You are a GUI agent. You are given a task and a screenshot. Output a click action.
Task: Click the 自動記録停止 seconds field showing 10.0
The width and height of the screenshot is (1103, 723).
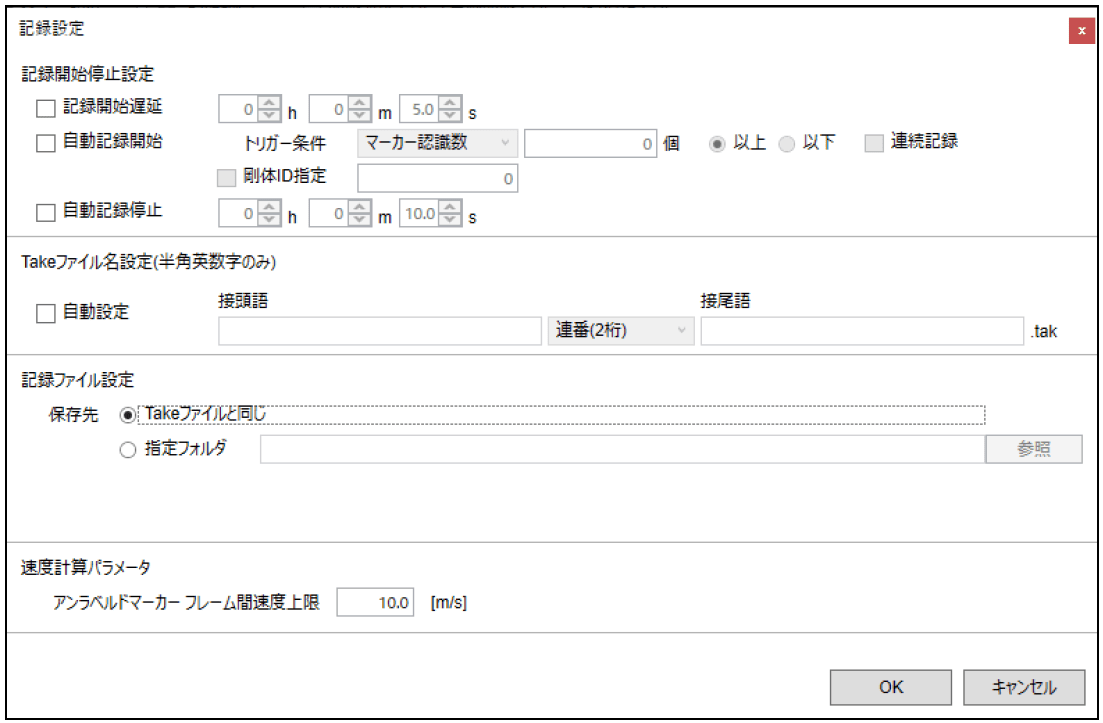(419, 213)
